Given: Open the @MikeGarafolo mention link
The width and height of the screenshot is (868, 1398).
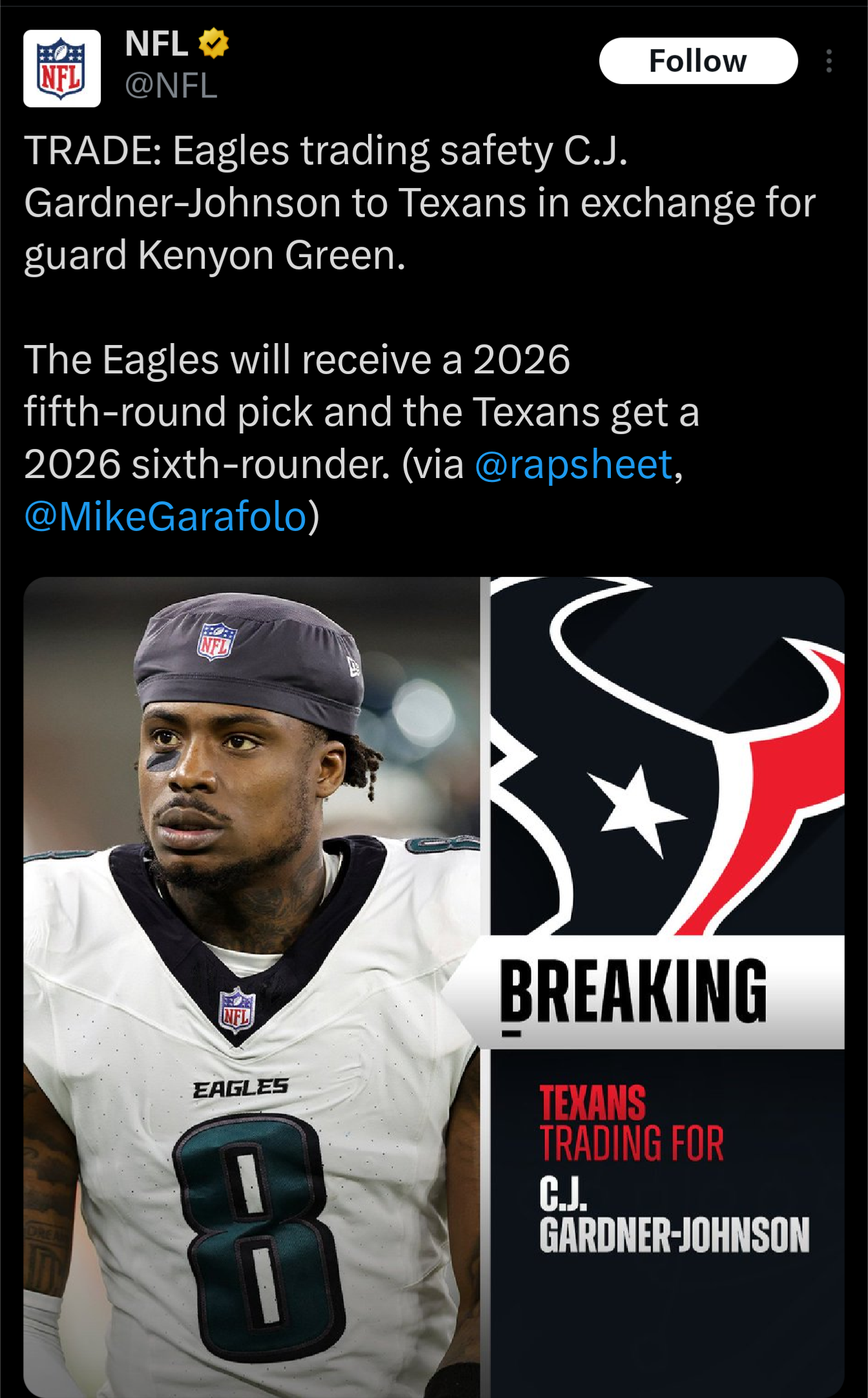Looking at the screenshot, I should (x=165, y=517).
